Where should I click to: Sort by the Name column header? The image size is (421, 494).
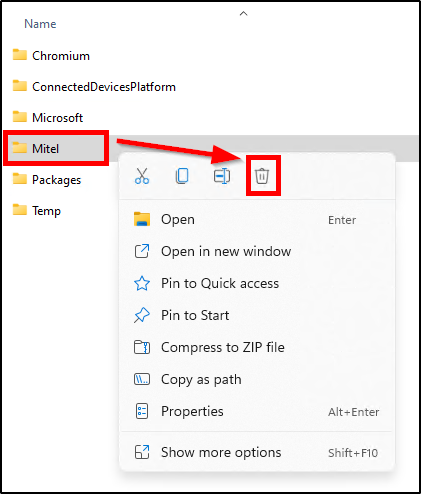40,24
